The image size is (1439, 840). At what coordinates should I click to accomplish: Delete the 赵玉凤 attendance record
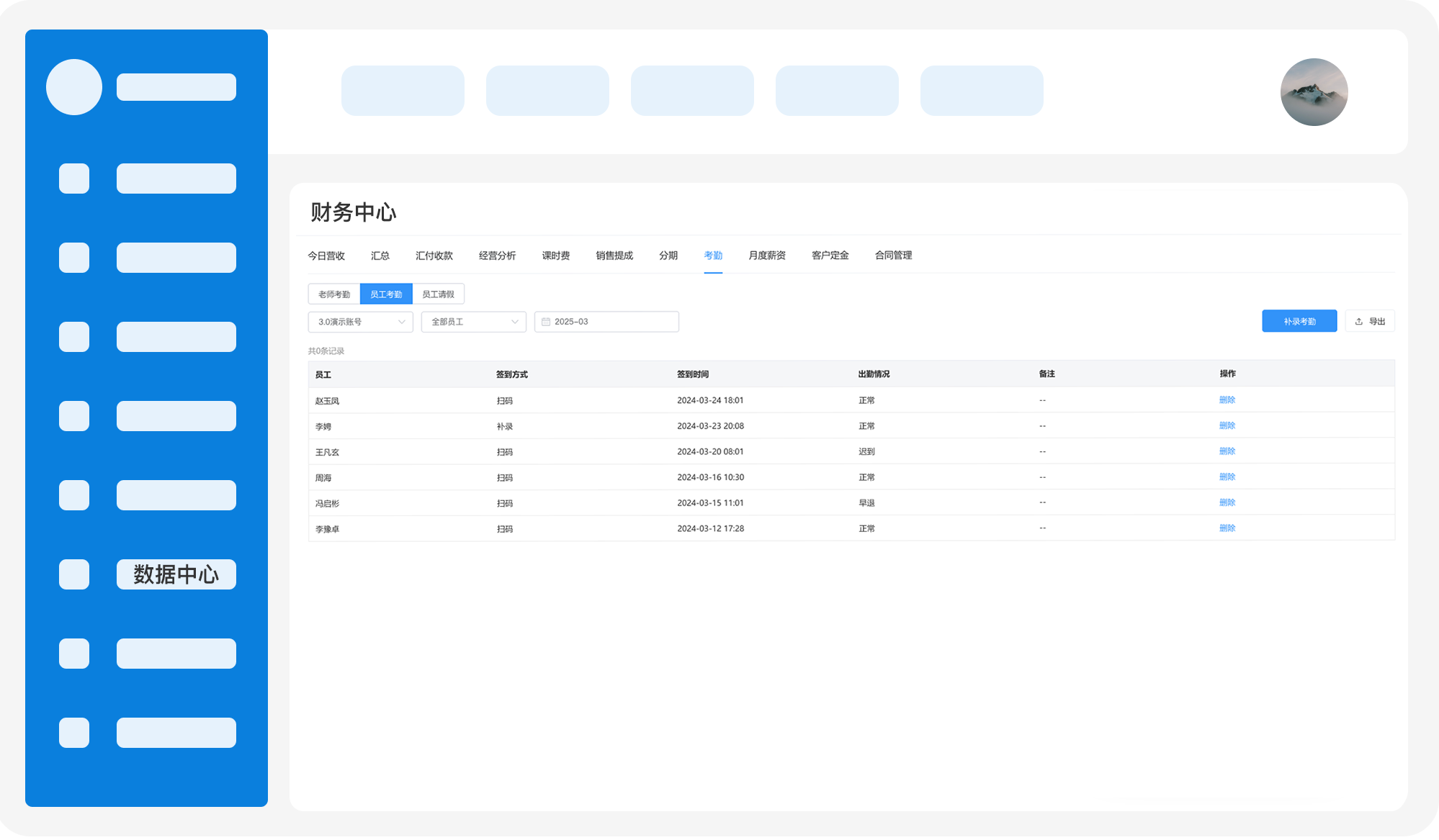point(1227,400)
